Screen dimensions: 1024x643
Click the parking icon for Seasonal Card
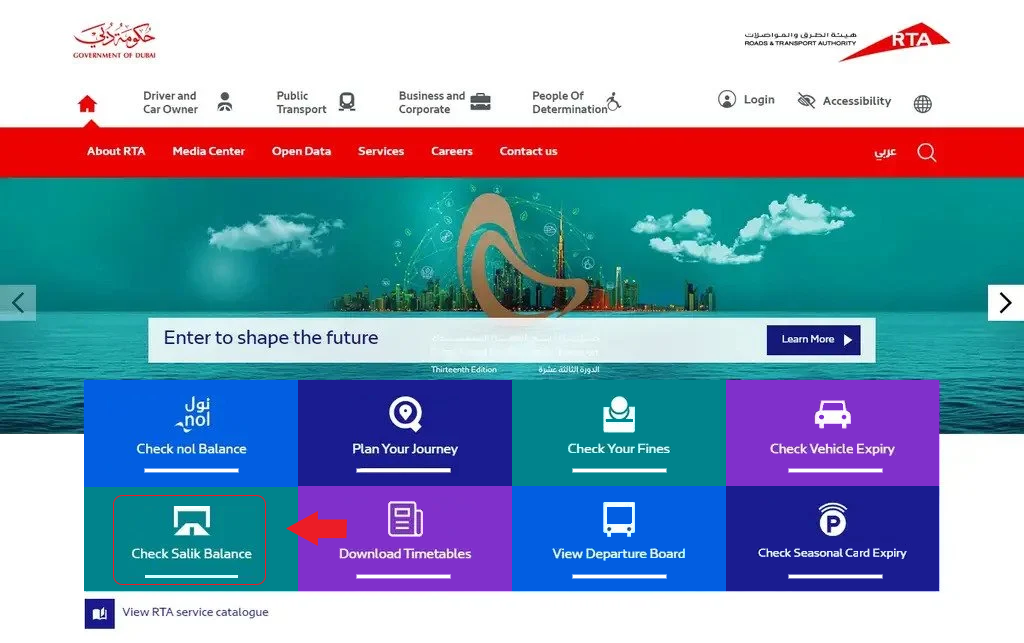pos(833,519)
